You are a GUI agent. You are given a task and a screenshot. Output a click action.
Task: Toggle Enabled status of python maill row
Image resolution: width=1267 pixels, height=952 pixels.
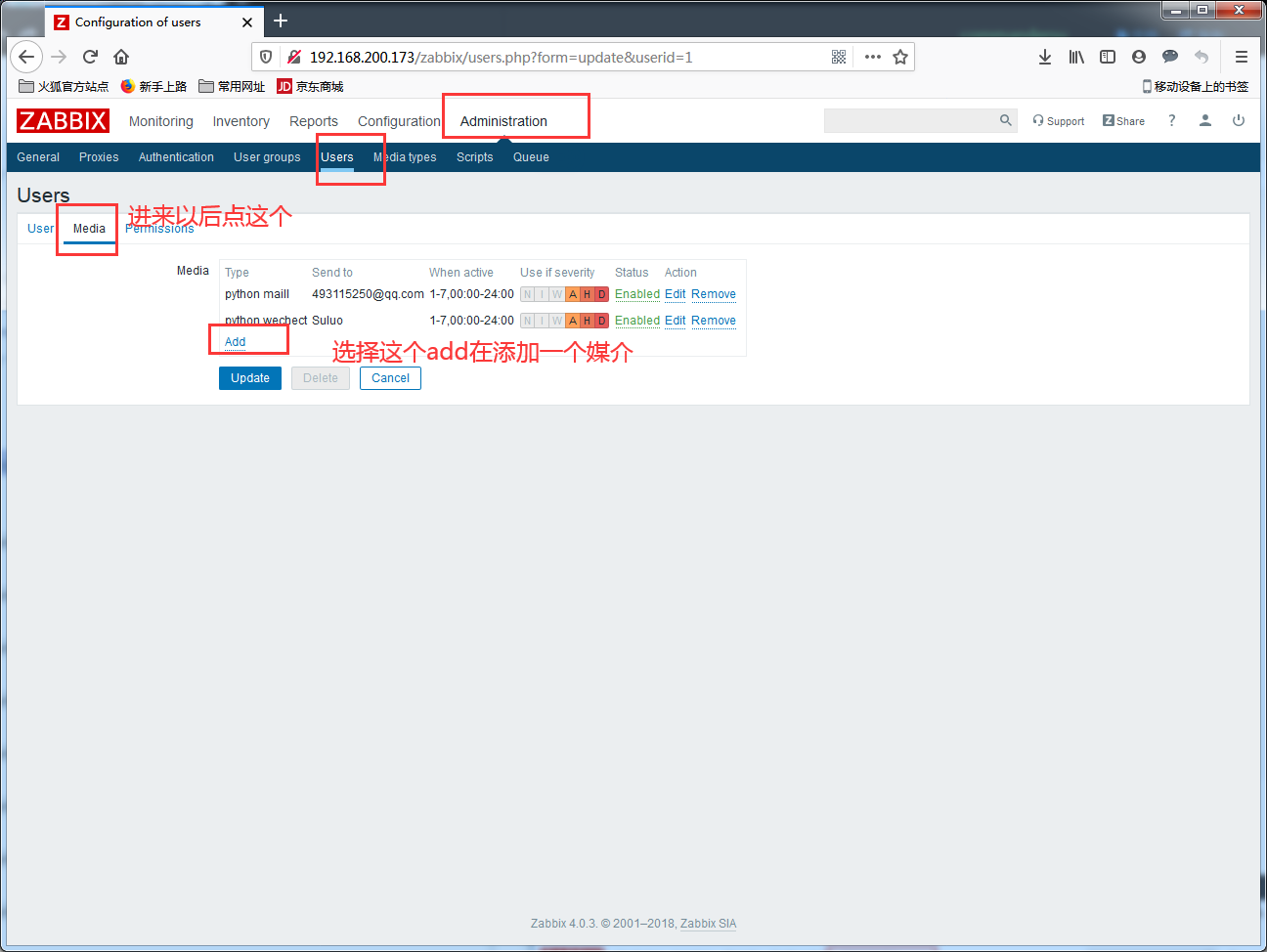pos(637,294)
